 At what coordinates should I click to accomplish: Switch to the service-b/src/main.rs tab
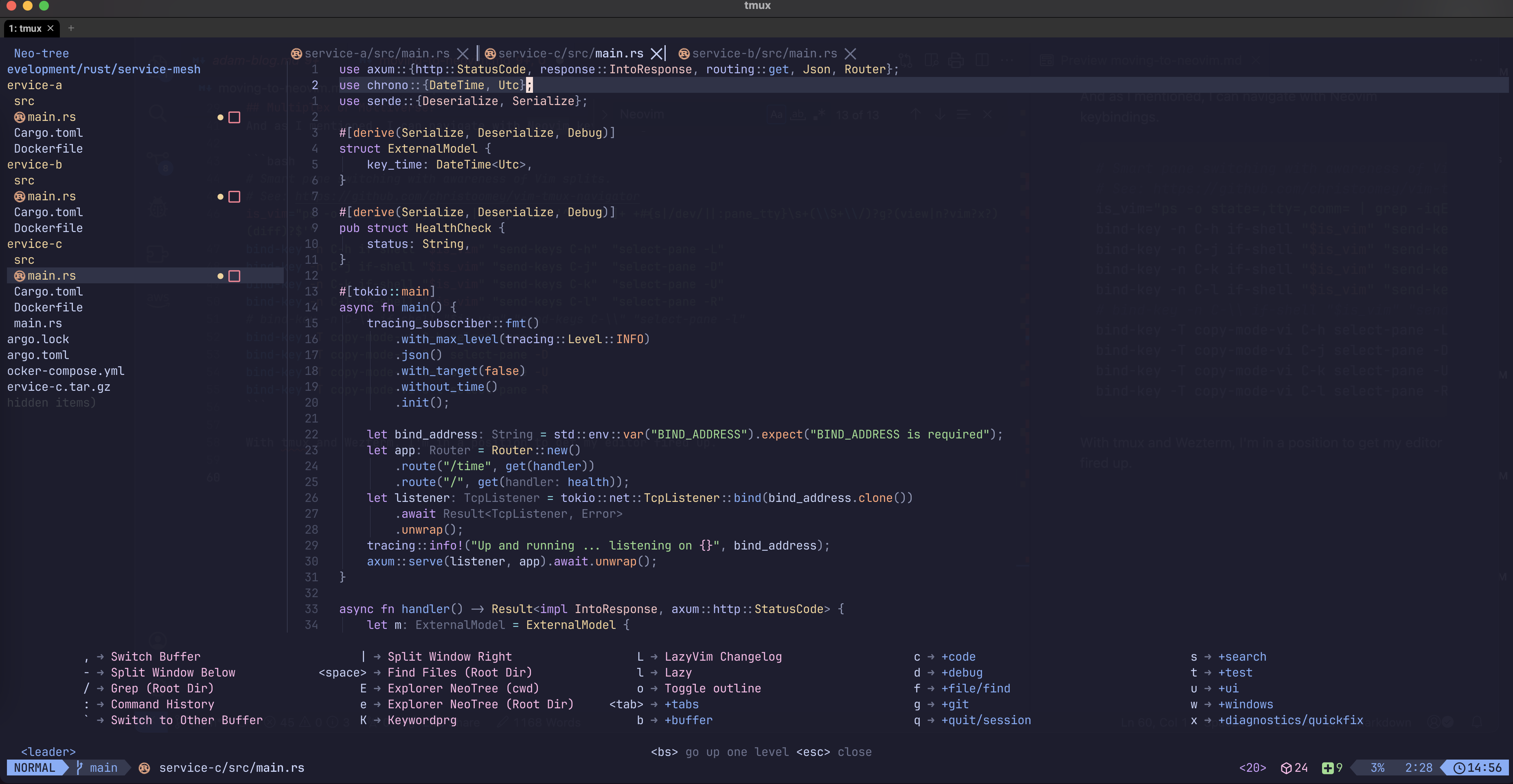tap(764, 53)
